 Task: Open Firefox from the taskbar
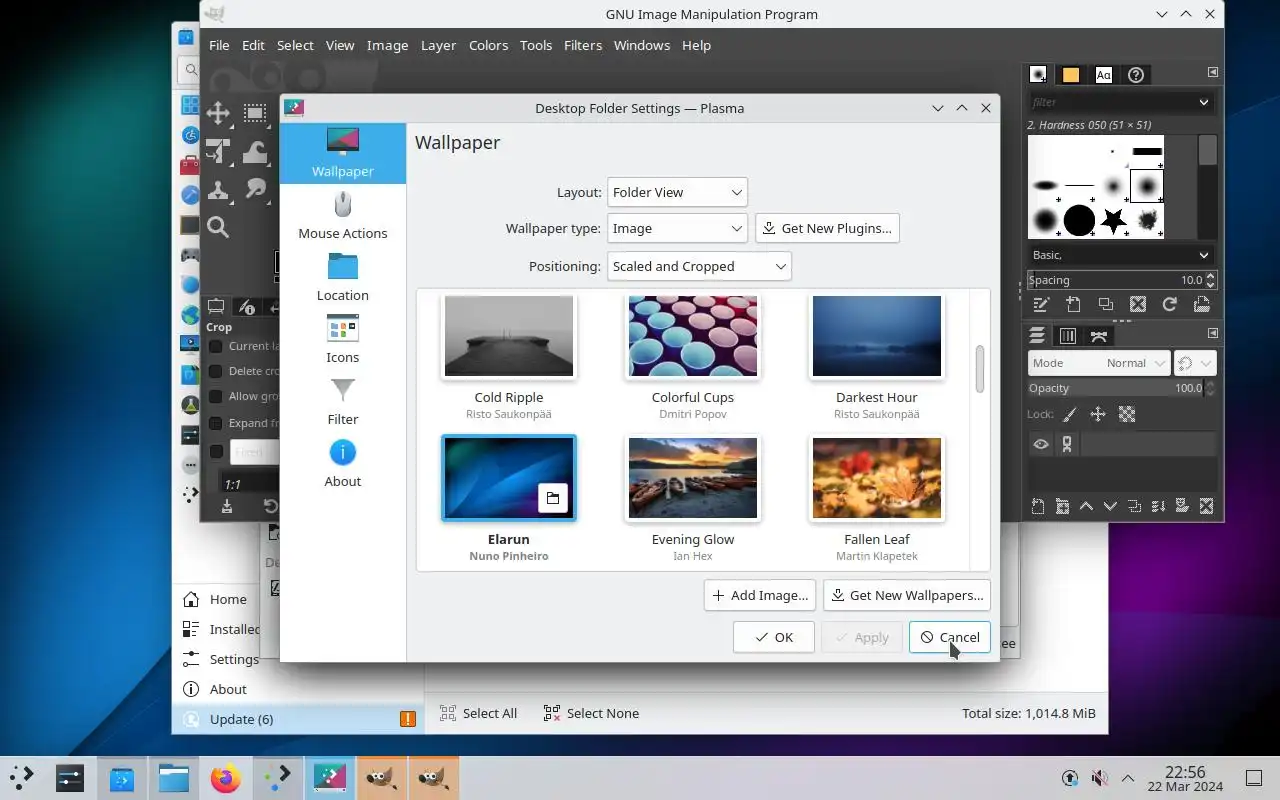pos(226,778)
